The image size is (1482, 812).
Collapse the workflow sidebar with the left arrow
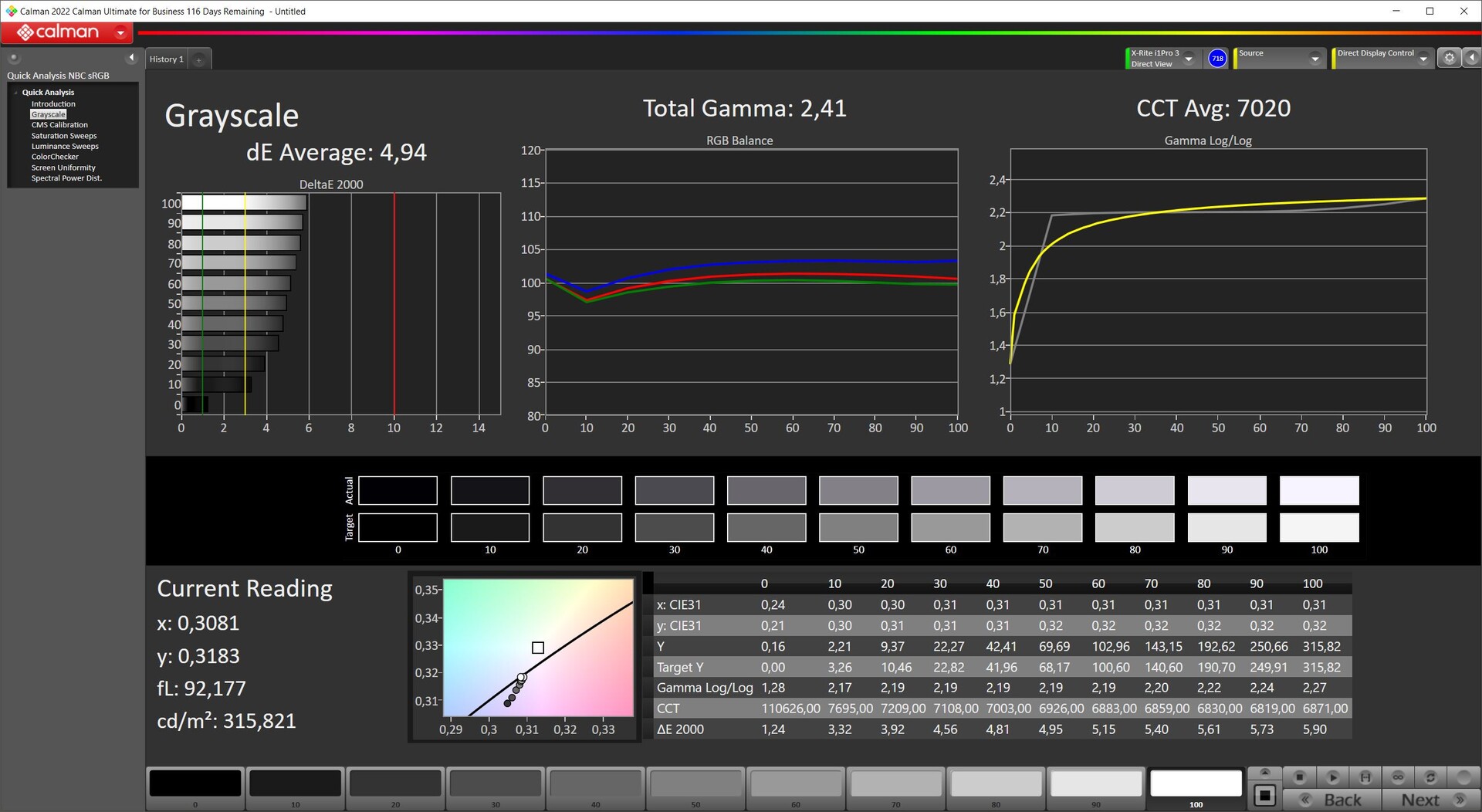(x=131, y=58)
